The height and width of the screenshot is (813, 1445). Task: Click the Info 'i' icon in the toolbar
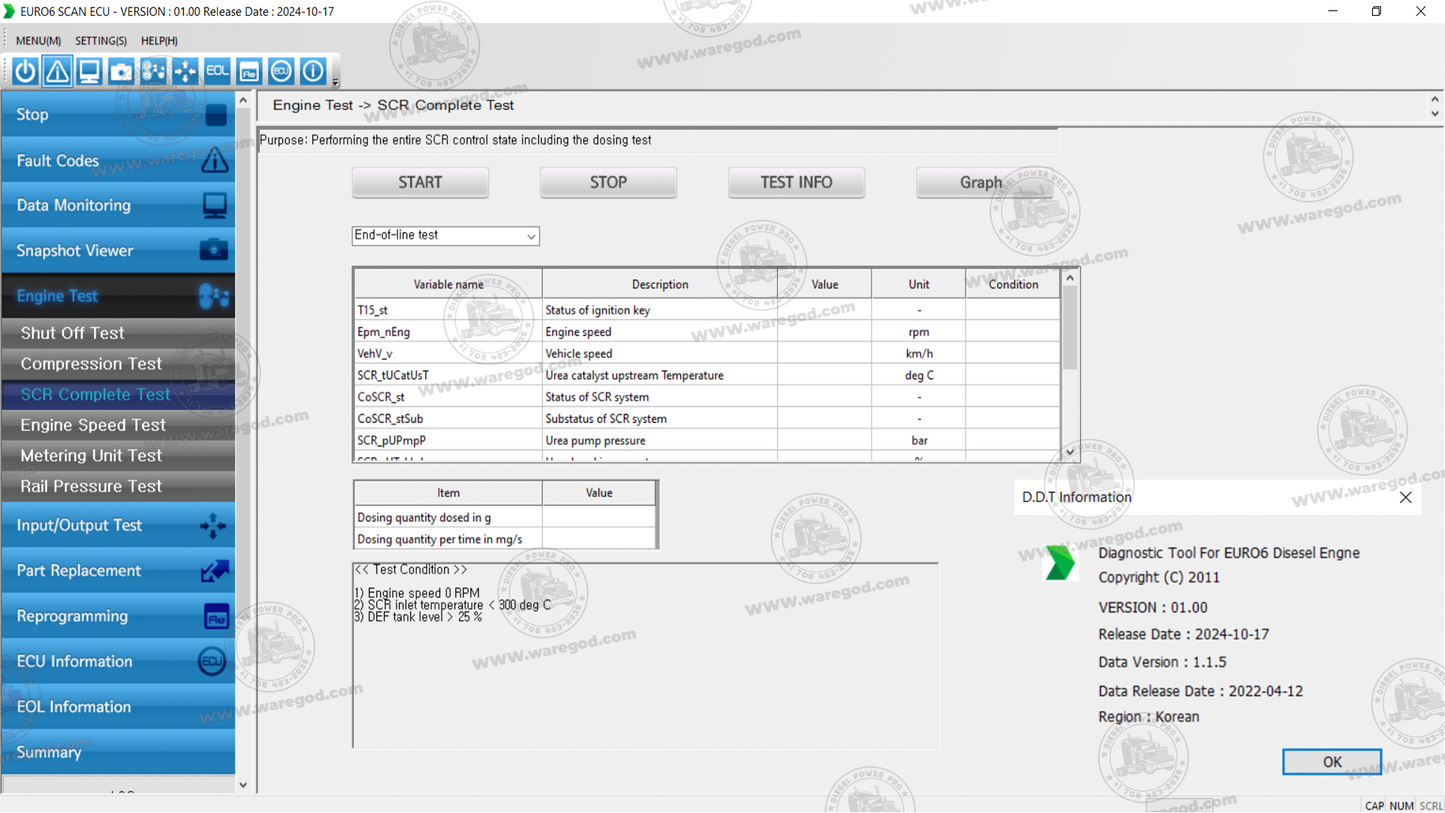(x=312, y=70)
